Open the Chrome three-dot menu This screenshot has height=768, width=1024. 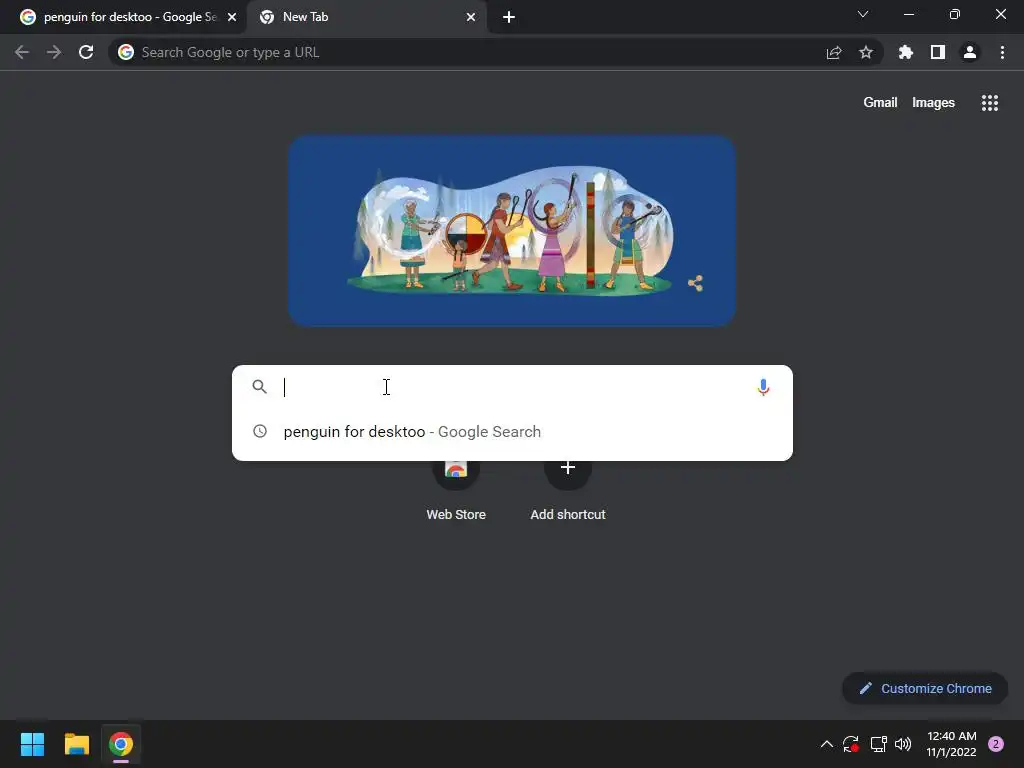coord(1002,52)
